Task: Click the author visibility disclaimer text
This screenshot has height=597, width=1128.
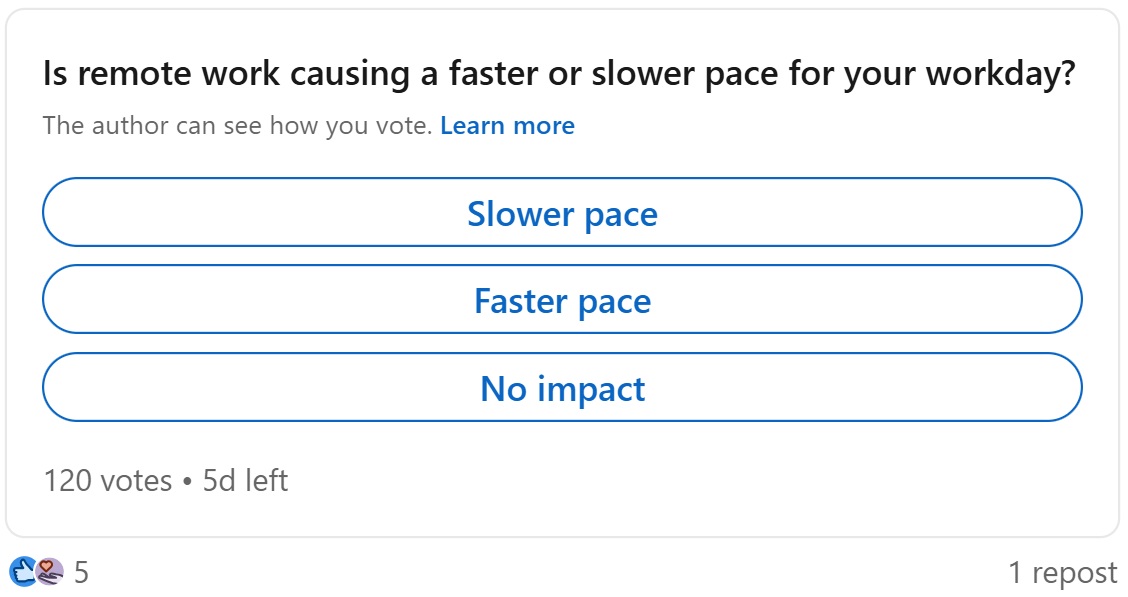Action: [x=232, y=125]
